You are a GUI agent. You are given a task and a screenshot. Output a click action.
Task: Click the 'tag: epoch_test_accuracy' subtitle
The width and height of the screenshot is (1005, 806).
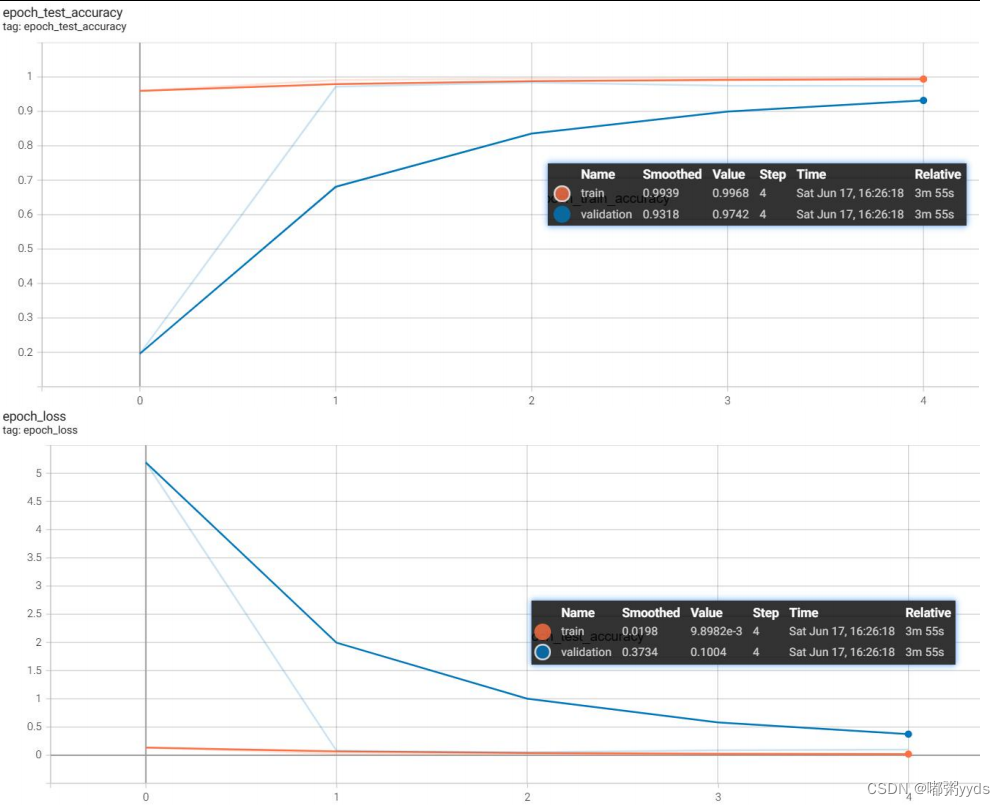coord(64,27)
